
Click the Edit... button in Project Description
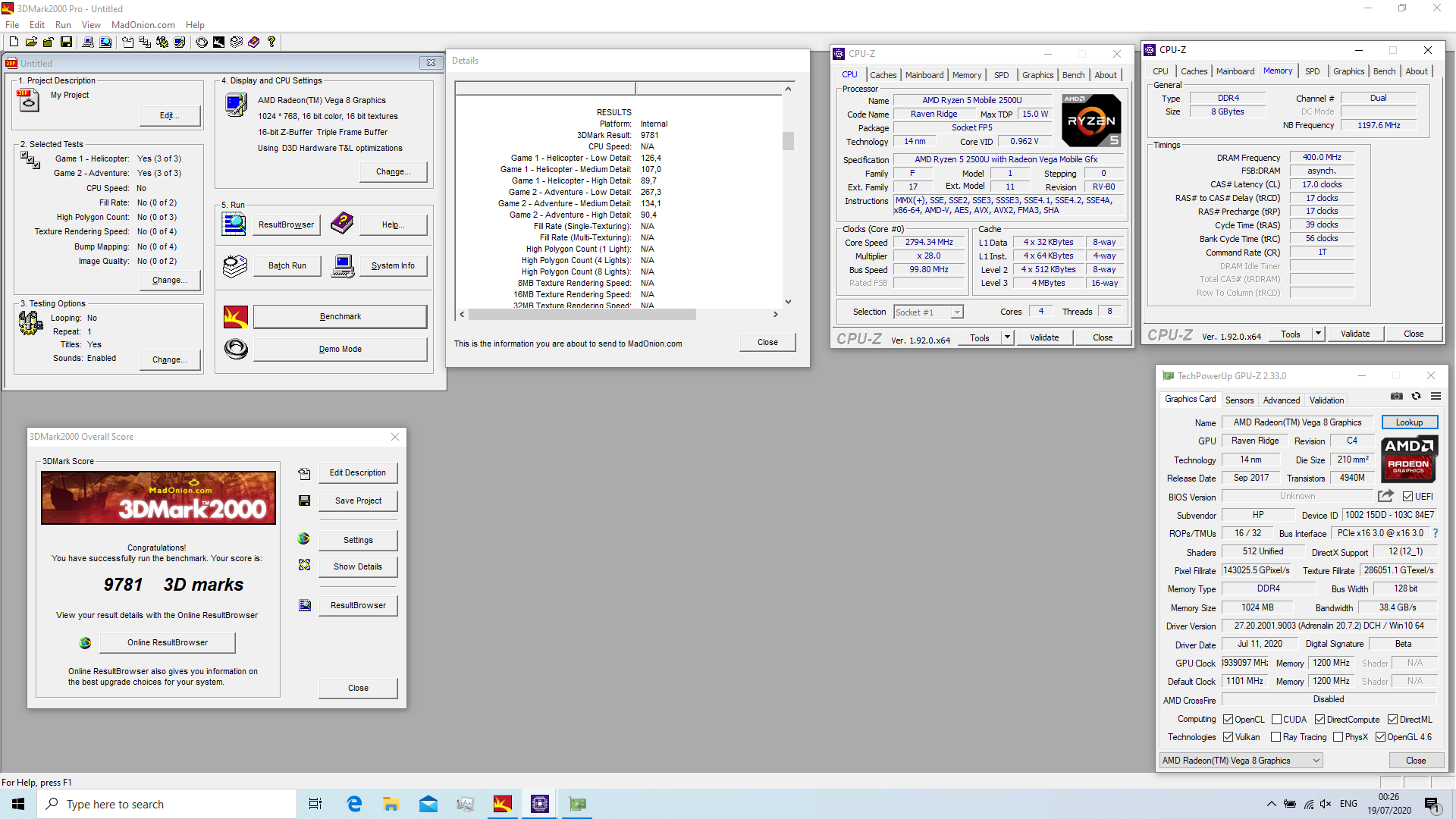pos(170,115)
